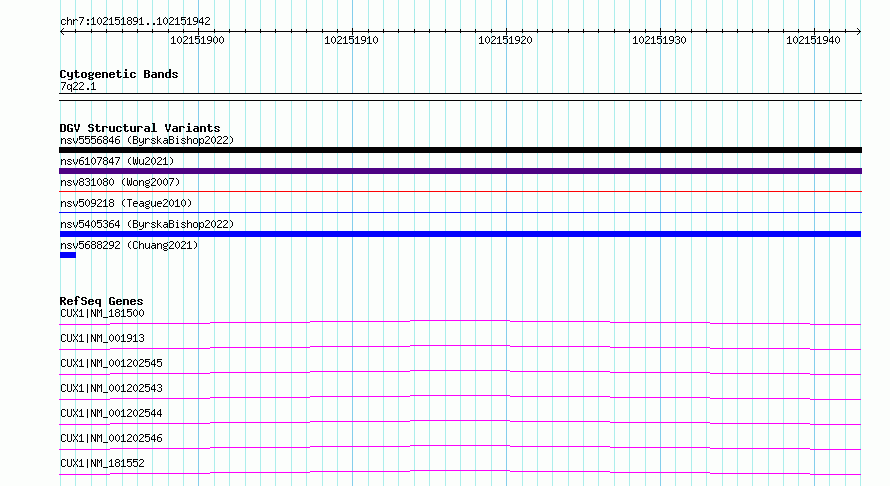The image size is (890, 486).
Task: Click the purple nsv6107847 variant bar
Action: tap(460, 171)
